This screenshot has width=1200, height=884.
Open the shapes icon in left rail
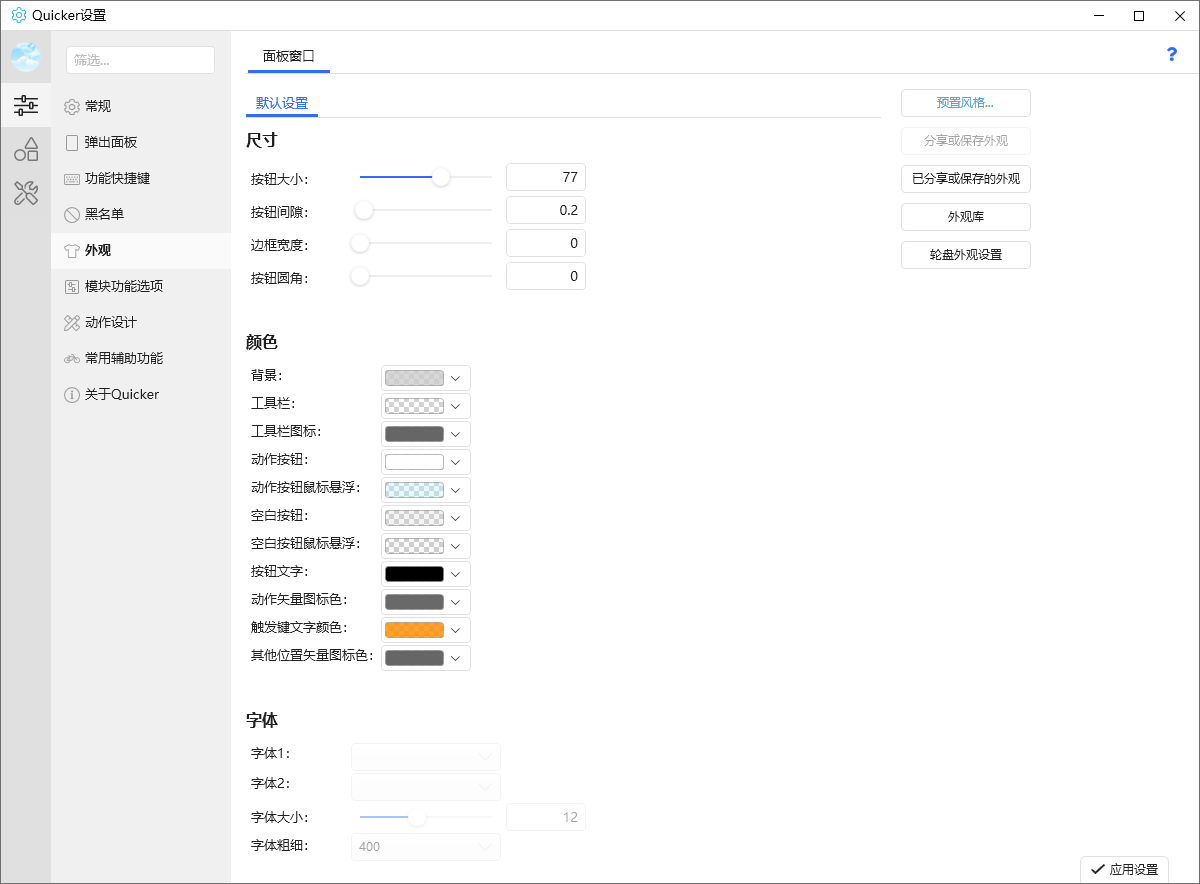pos(26,149)
